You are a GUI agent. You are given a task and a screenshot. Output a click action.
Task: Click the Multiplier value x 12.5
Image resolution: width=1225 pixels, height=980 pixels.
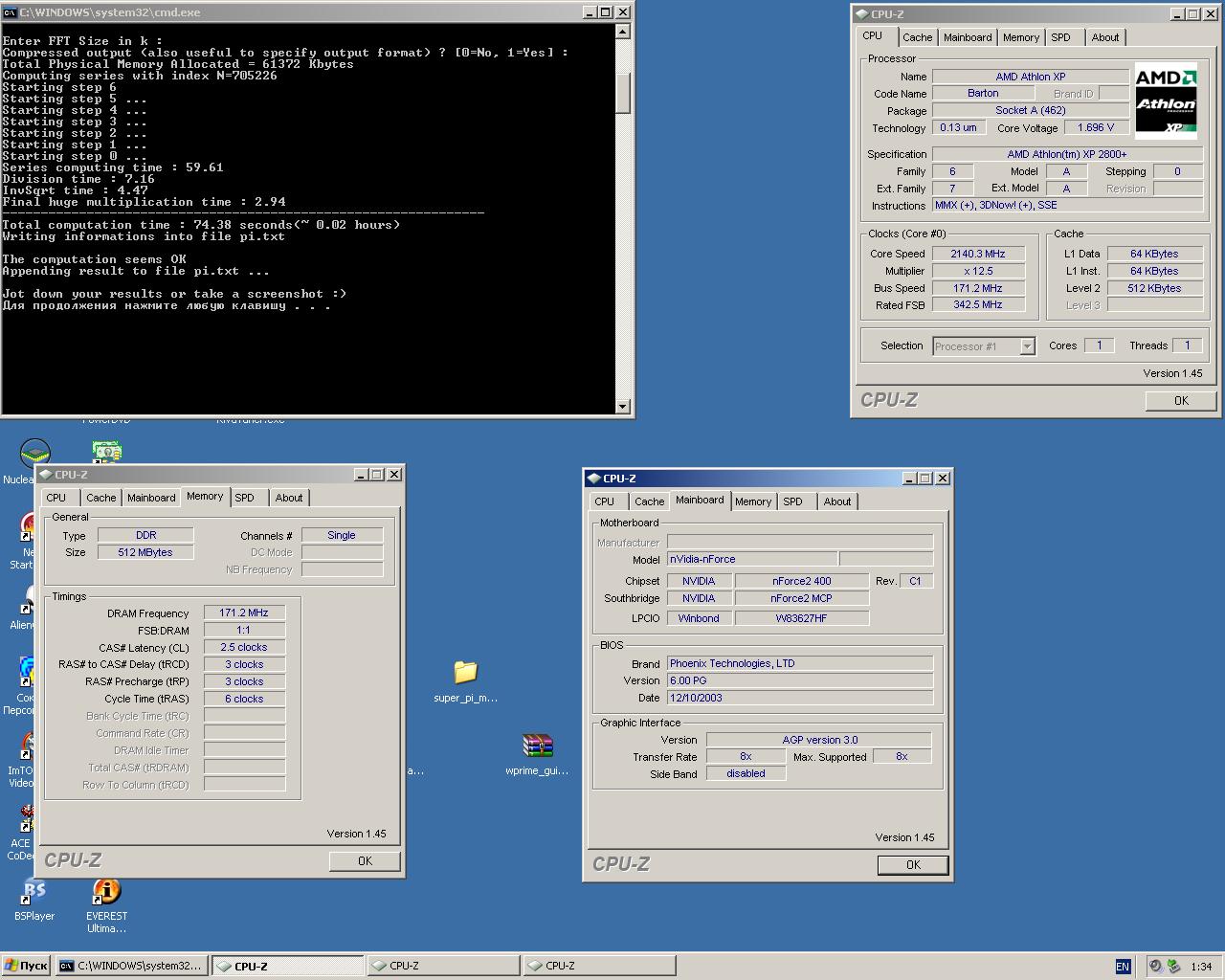coord(978,271)
